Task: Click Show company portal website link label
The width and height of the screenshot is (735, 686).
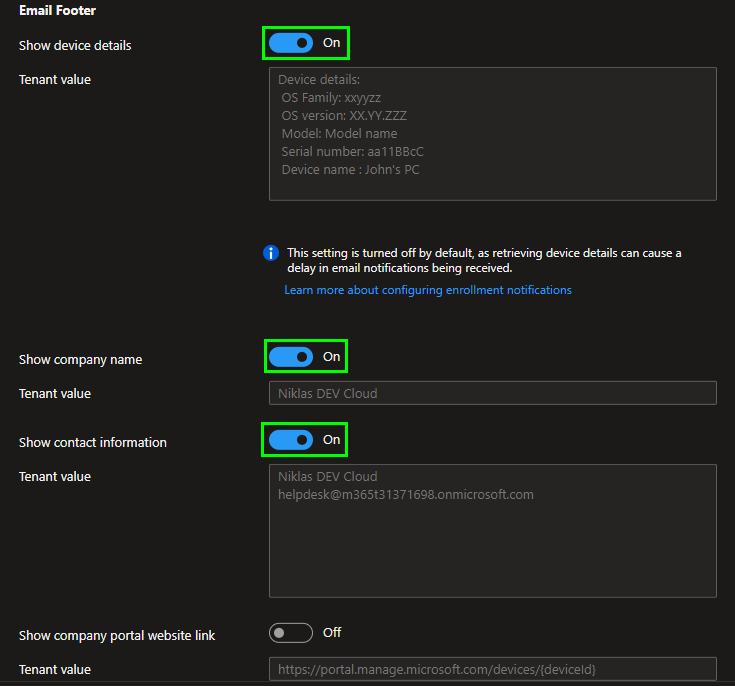Action: (117, 636)
